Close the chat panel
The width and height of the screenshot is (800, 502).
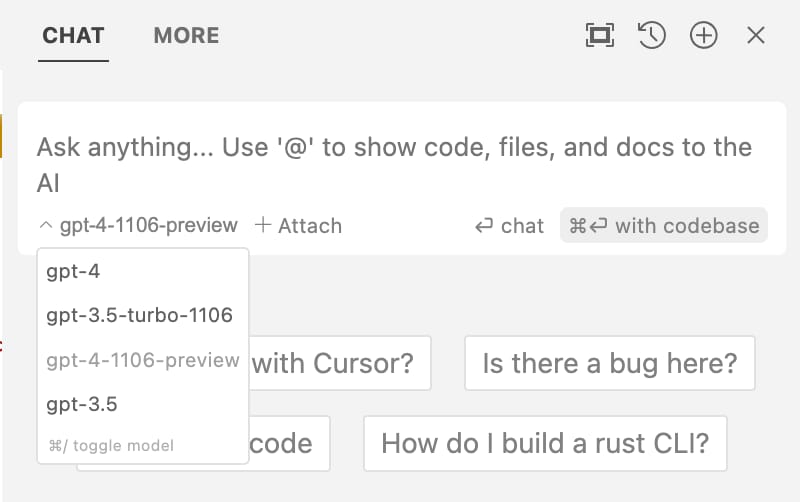pyautogui.click(x=756, y=36)
